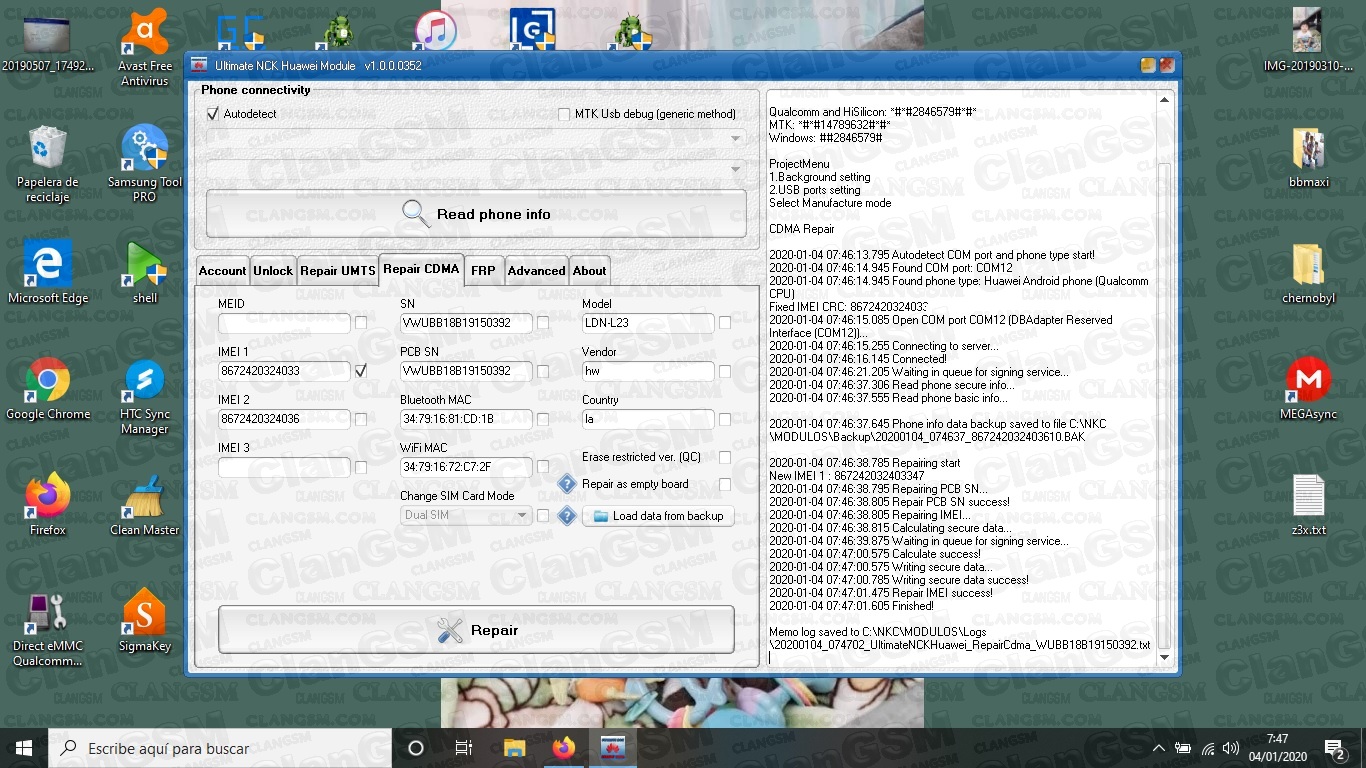Open the Dual SIM mode dropdown
The width and height of the screenshot is (1366, 768).
coord(465,515)
